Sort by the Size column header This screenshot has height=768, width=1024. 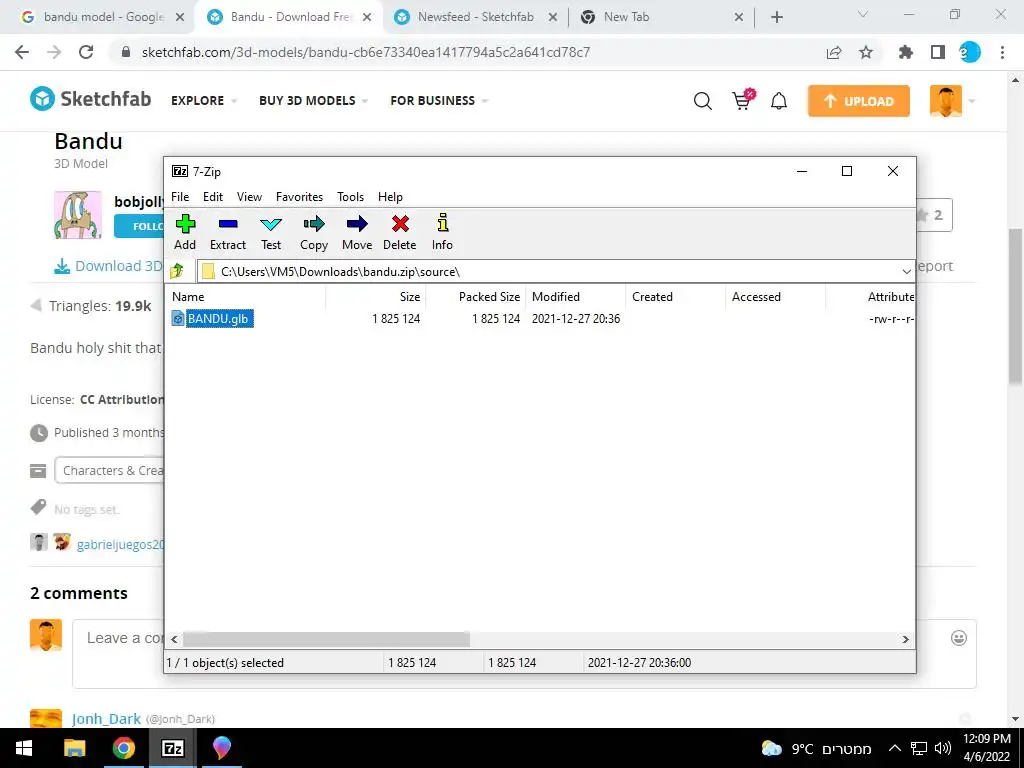[x=376, y=296]
